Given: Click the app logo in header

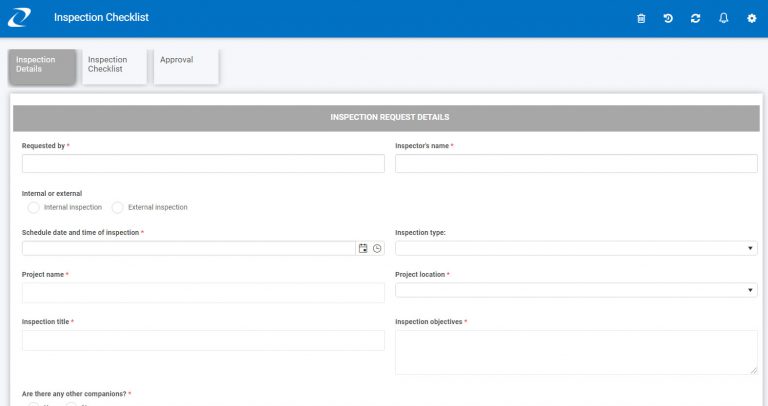Looking at the screenshot, I should pyautogui.click(x=19, y=18).
